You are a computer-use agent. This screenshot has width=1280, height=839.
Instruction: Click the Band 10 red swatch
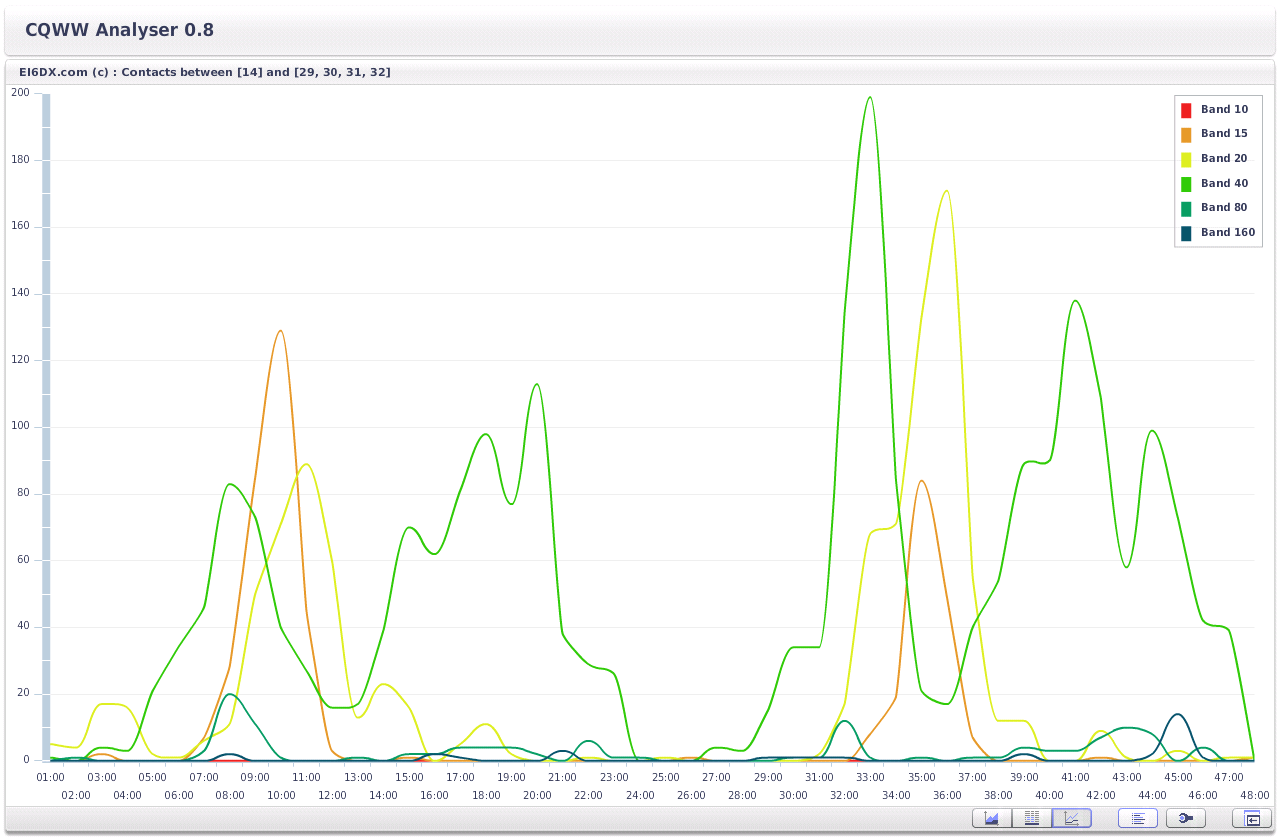pos(1186,110)
